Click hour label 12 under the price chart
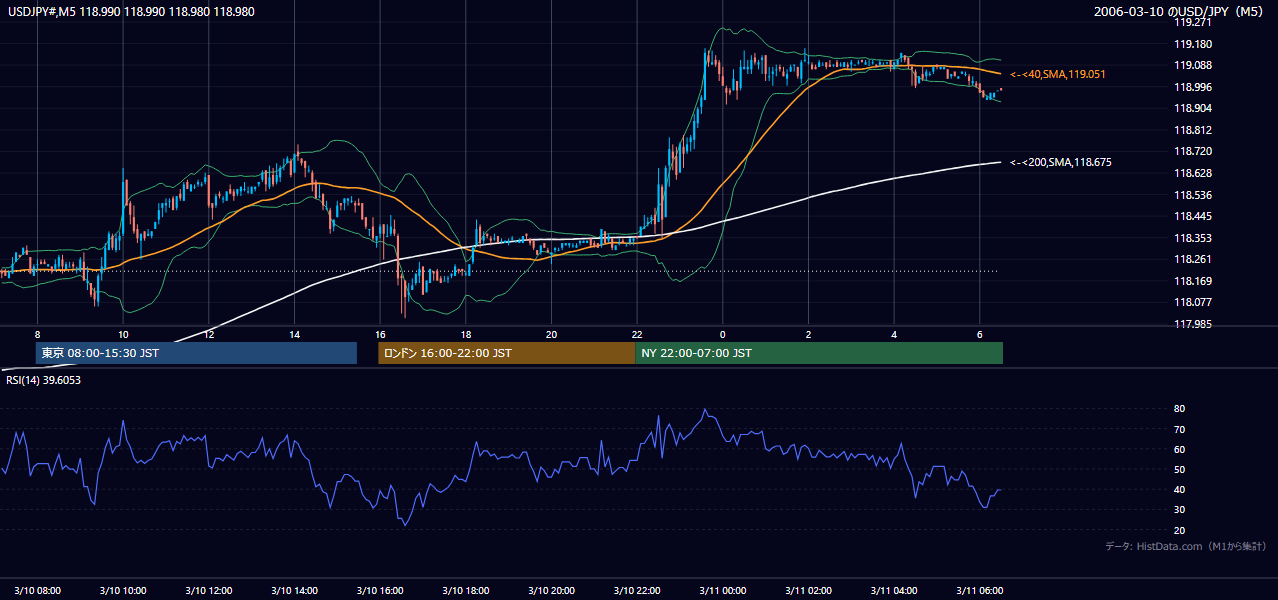1278x600 pixels. coord(208,334)
